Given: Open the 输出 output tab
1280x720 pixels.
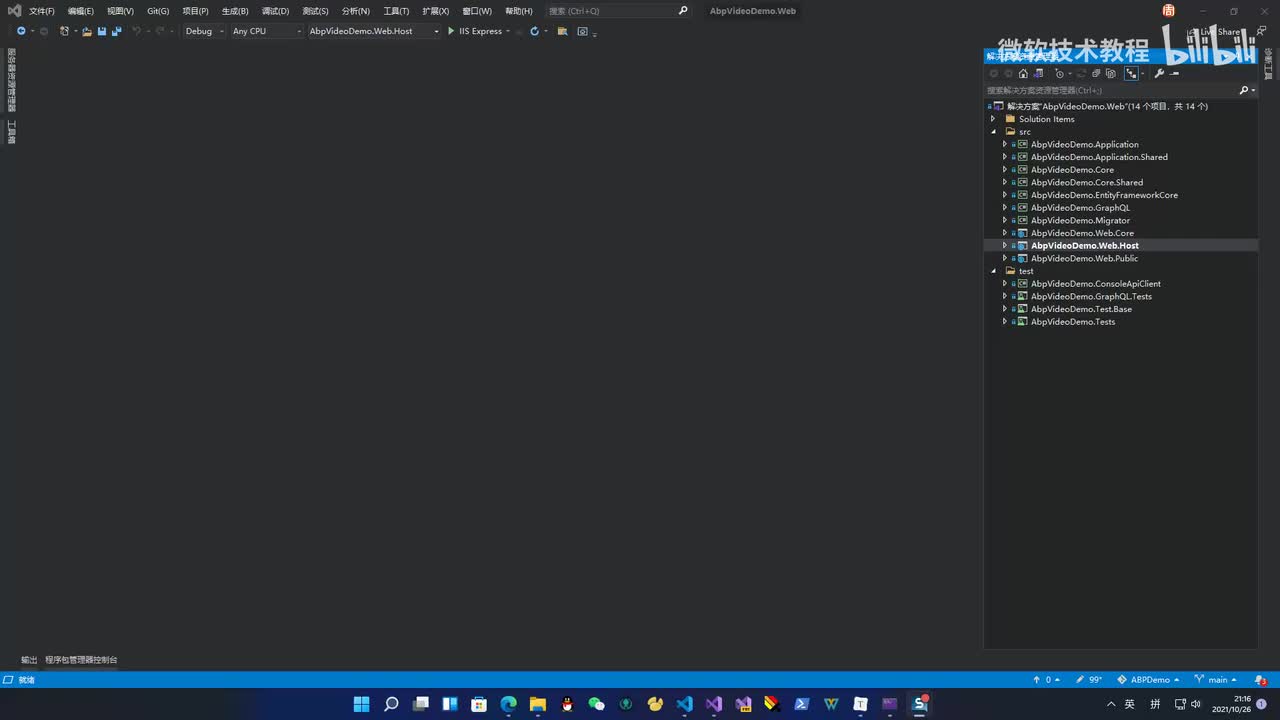Looking at the screenshot, I should 29,660.
